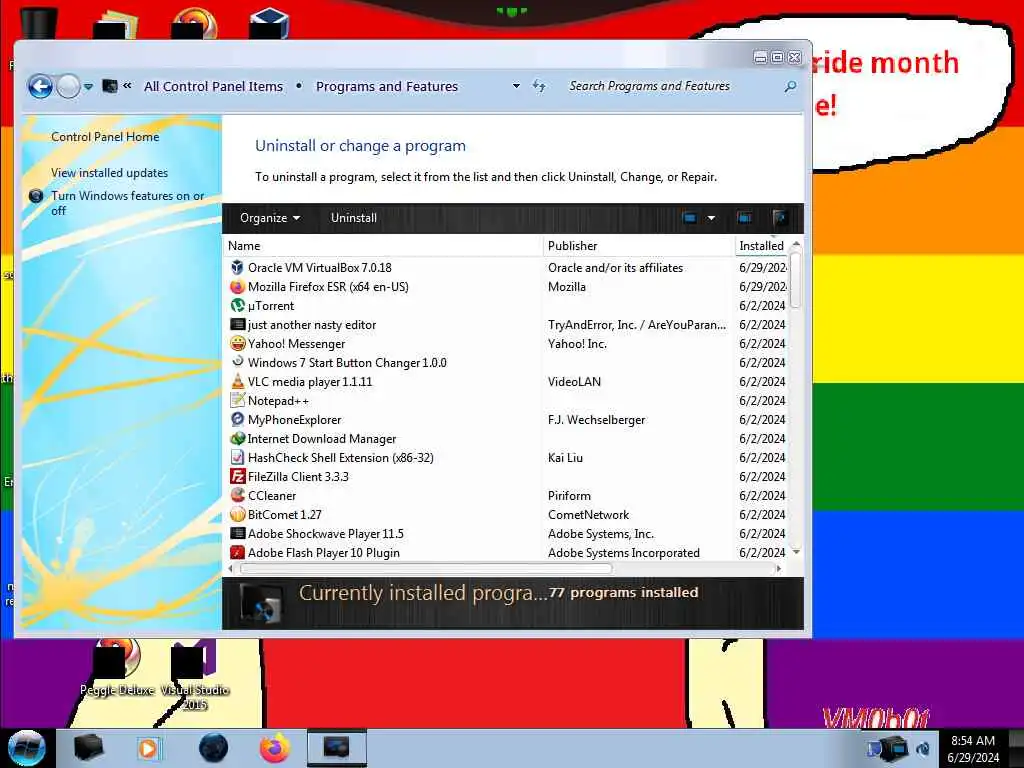This screenshot has height=768, width=1024.
Task: Click the refresh icon beside address bar
Action: [x=539, y=86]
